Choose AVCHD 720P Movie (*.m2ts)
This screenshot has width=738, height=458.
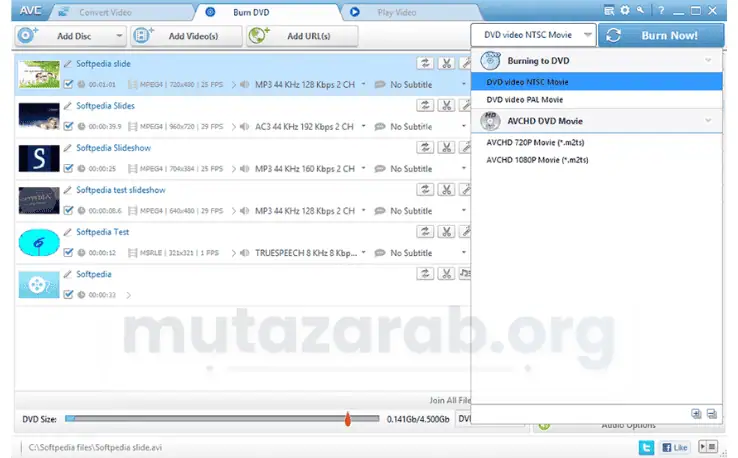tap(596, 142)
